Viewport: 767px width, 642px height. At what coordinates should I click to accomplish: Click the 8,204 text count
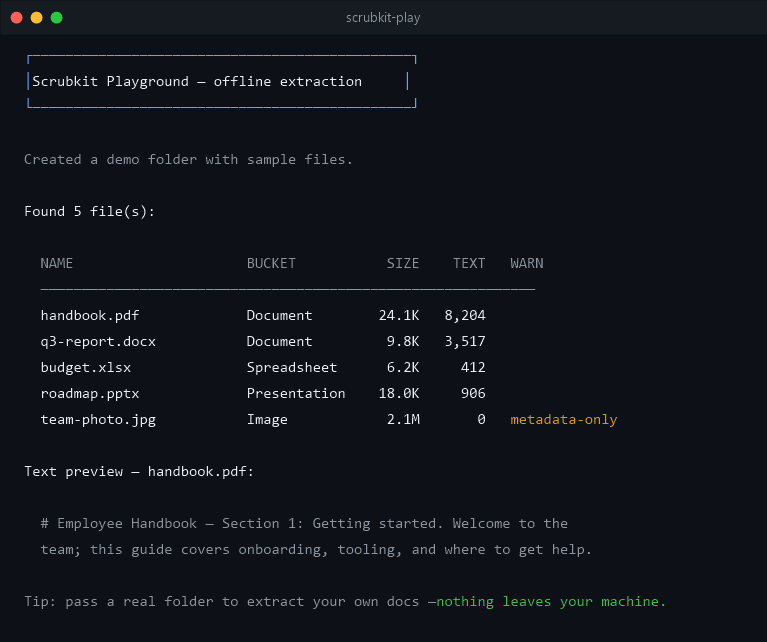pos(465,315)
